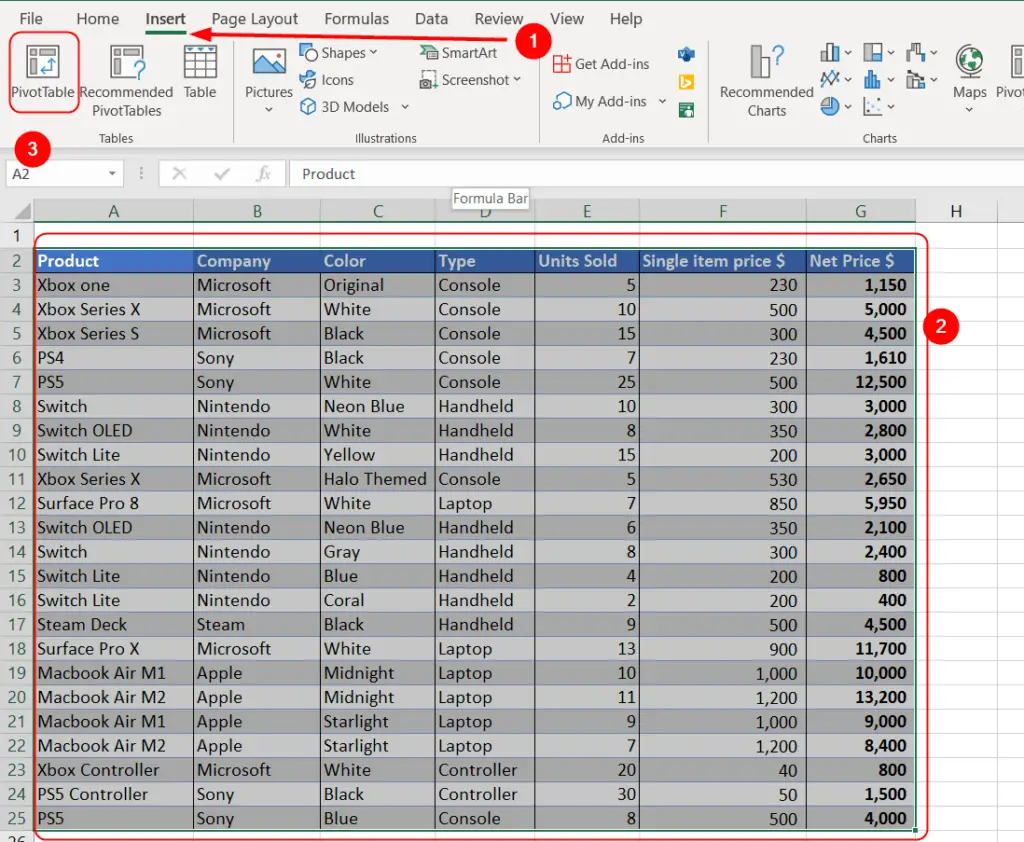Insert Icons from Illustrations group
Viewport: 1024px width, 842px height.
click(x=327, y=80)
